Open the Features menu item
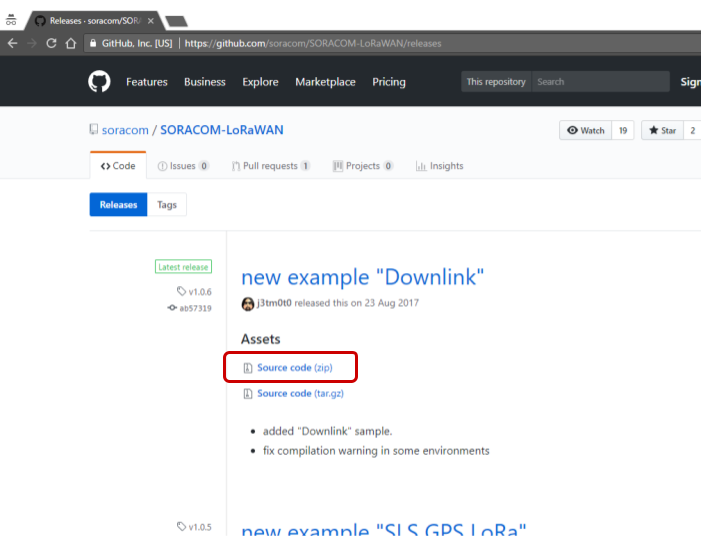This screenshot has width=702, height=536. [x=146, y=82]
